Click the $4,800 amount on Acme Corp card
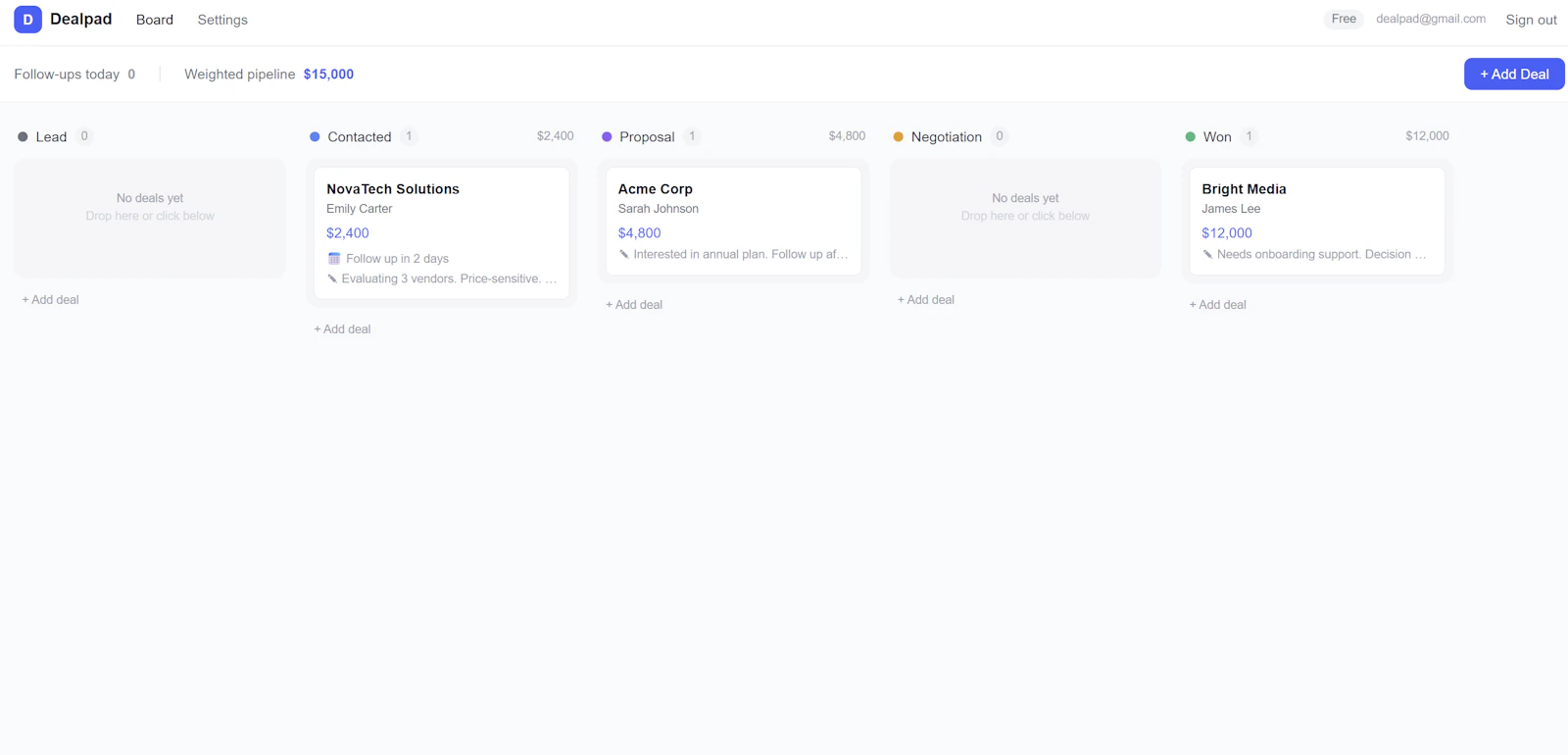Screen dimensions: 1568x755 640,233
